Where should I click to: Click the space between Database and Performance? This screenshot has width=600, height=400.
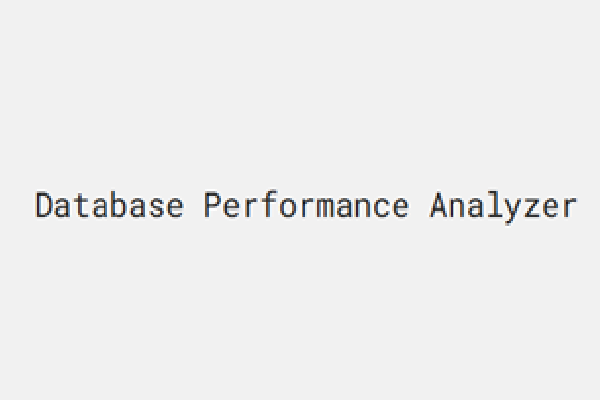click(x=194, y=205)
